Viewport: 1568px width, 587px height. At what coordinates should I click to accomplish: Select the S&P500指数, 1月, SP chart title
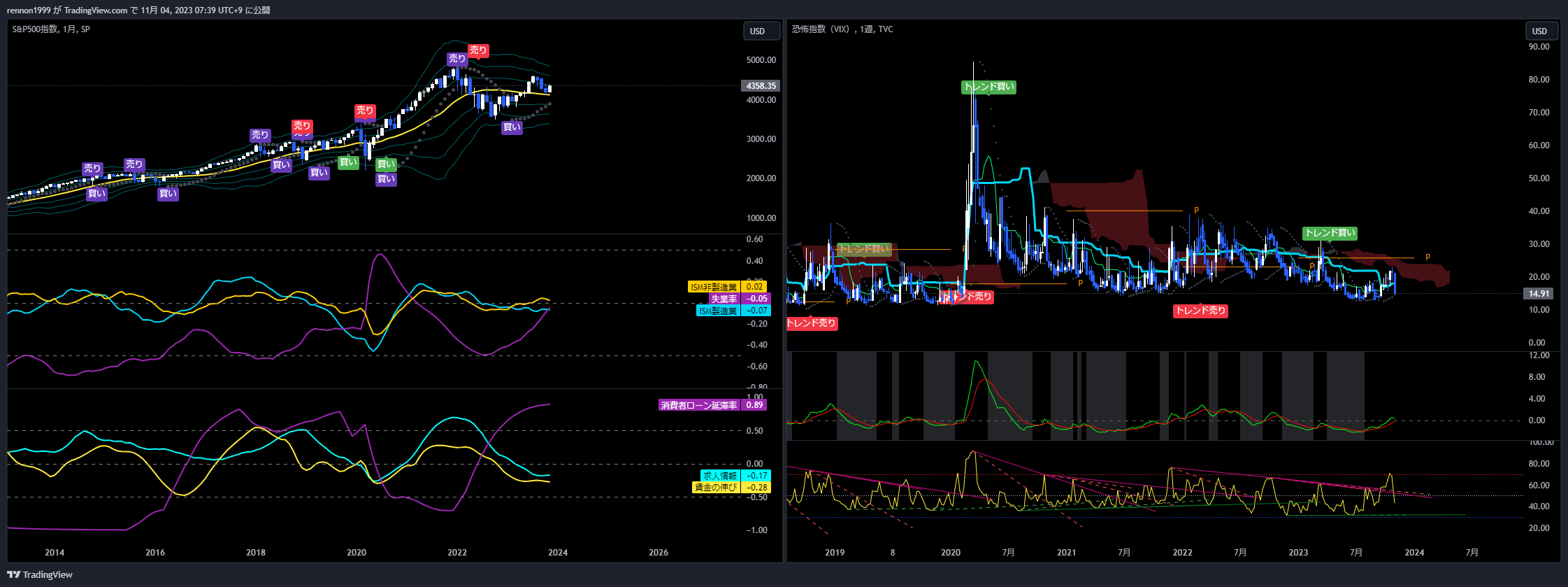coord(51,29)
